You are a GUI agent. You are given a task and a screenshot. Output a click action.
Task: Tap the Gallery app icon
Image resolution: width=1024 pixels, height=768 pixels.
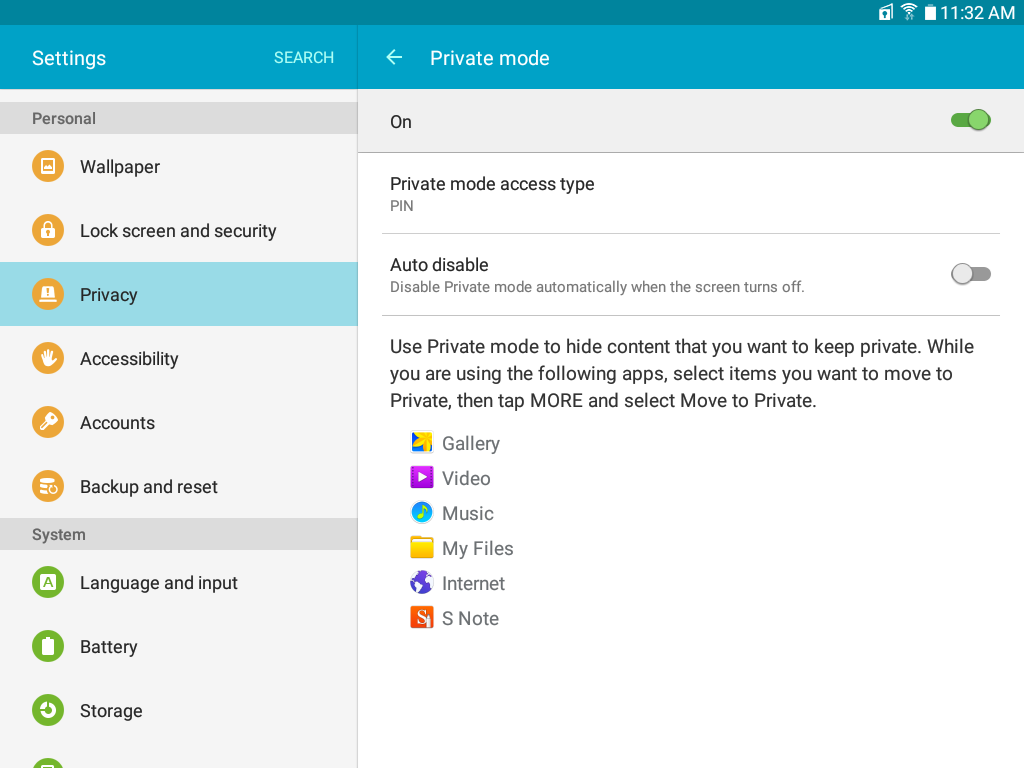tap(421, 442)
